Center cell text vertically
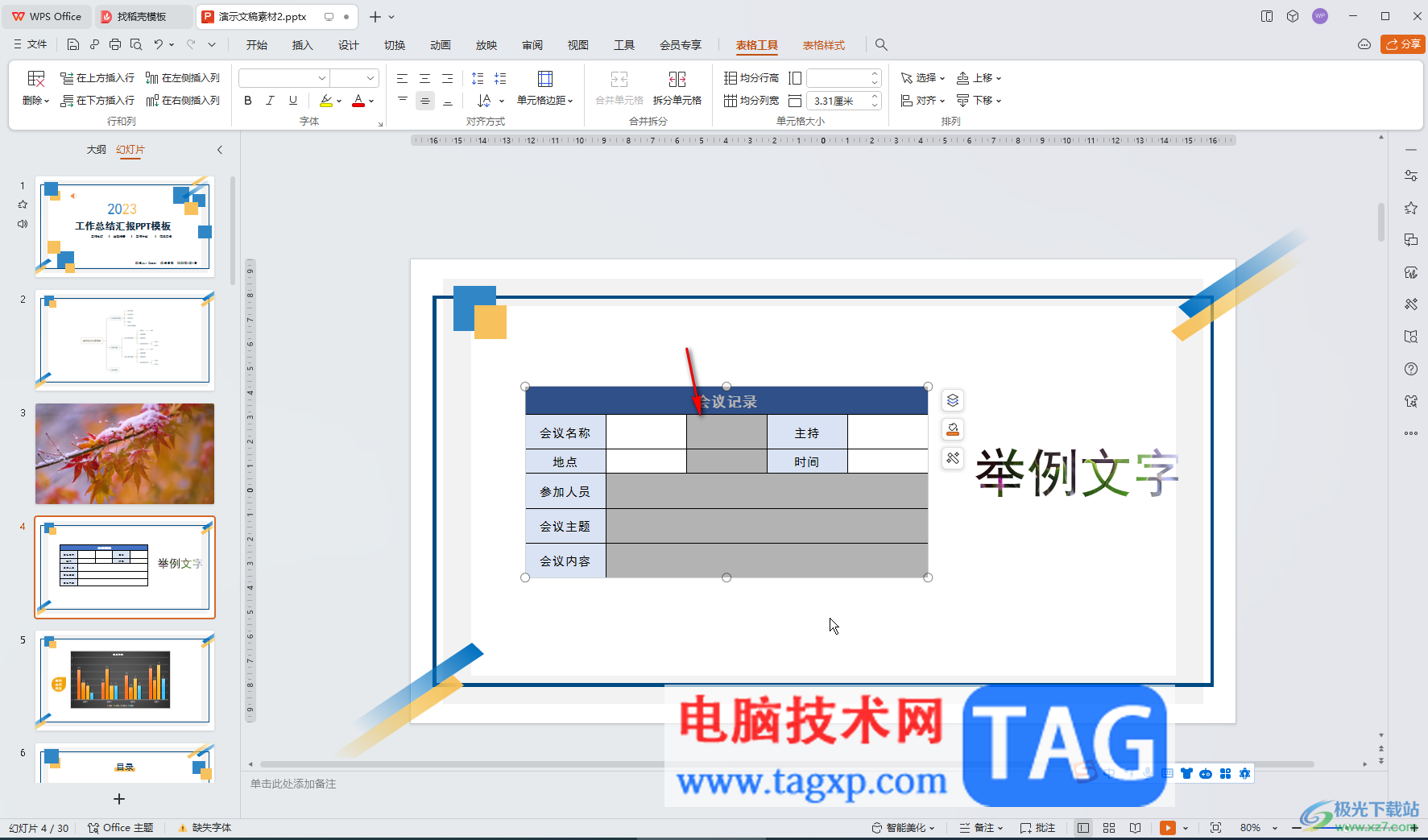 (425, 101)
